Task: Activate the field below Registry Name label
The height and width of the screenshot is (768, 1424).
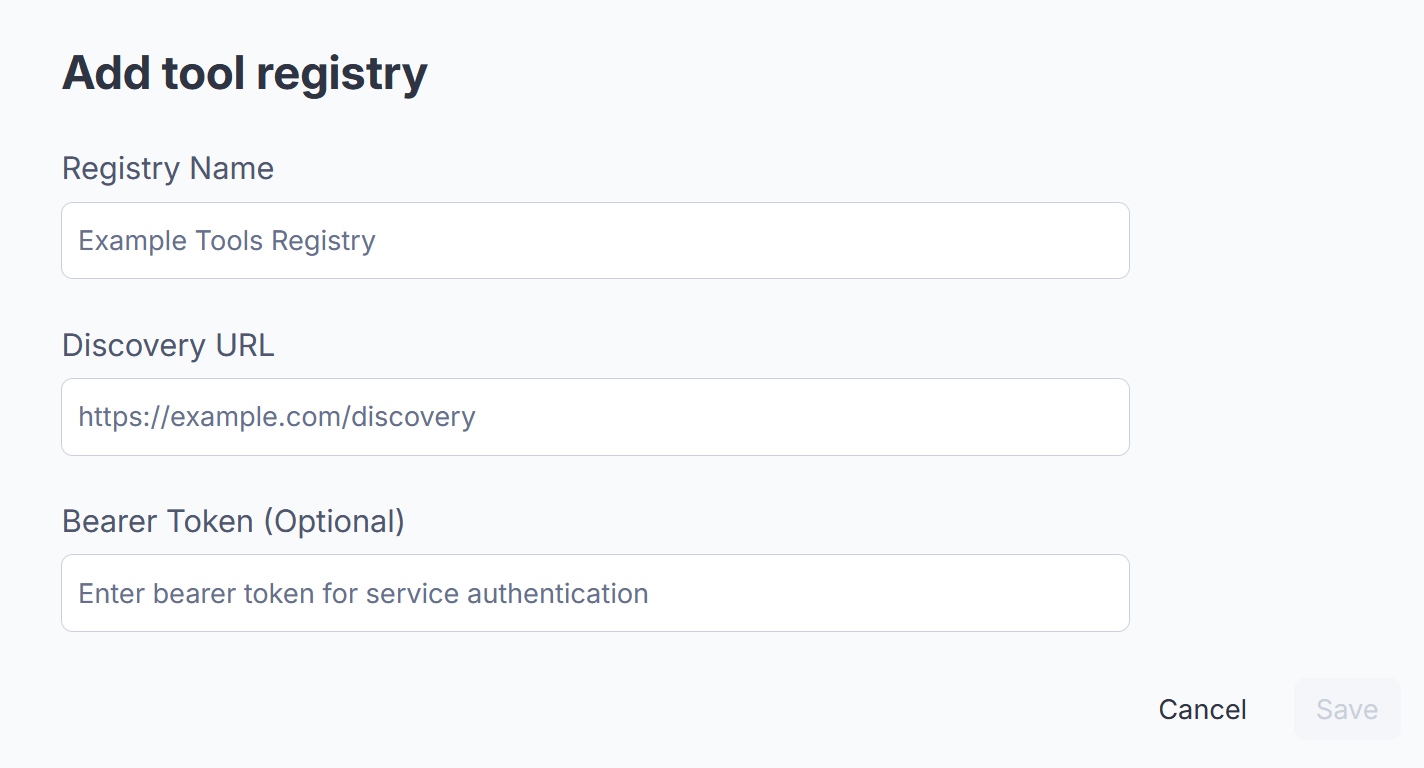Action: pyautogui.click(x=595, y=241)
